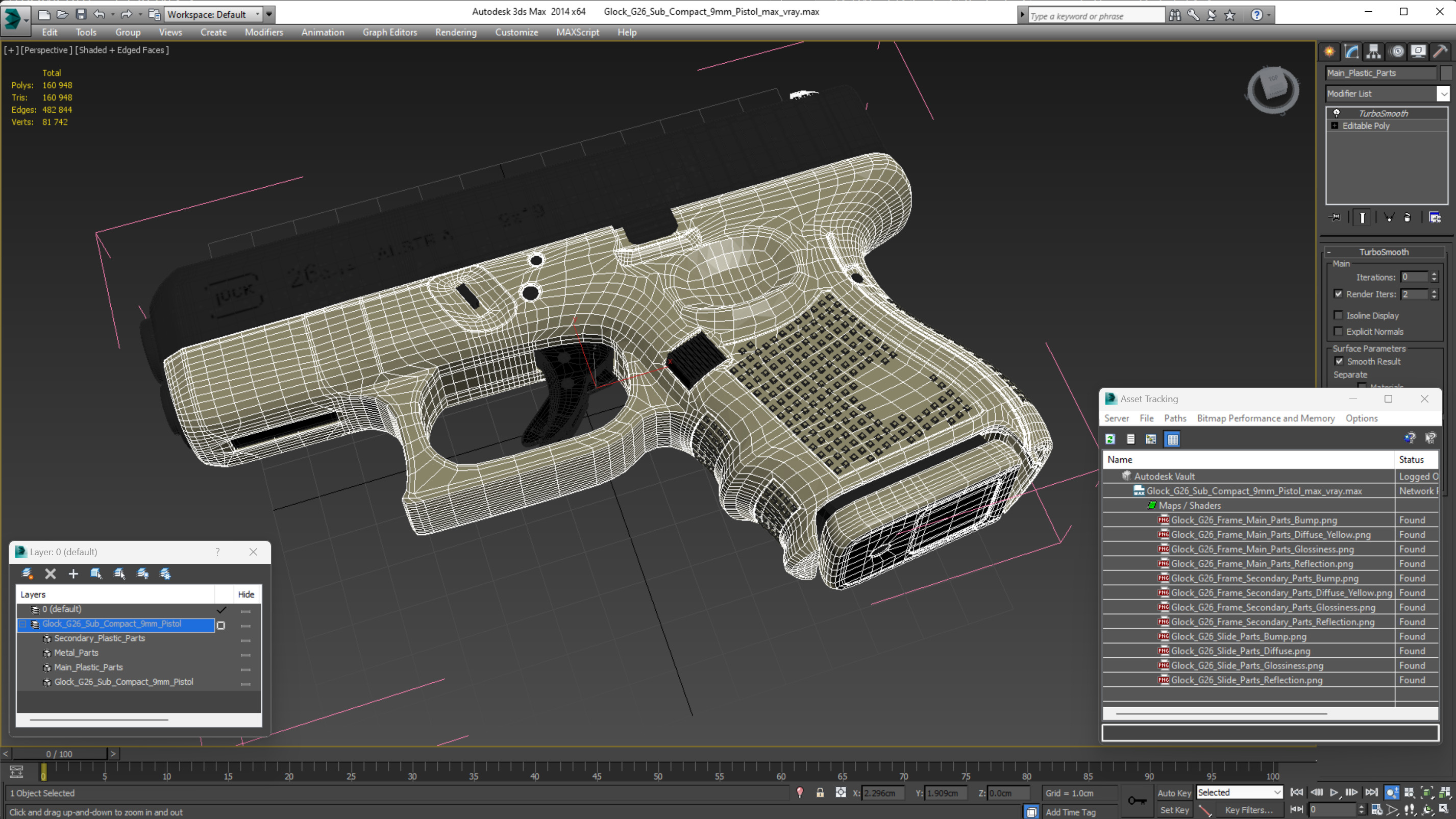The height and width of the screenshot is (819, 1456).
Task: Increase the Iterations spinner value
Action: pyautogui.click(x=1434, y=274)
